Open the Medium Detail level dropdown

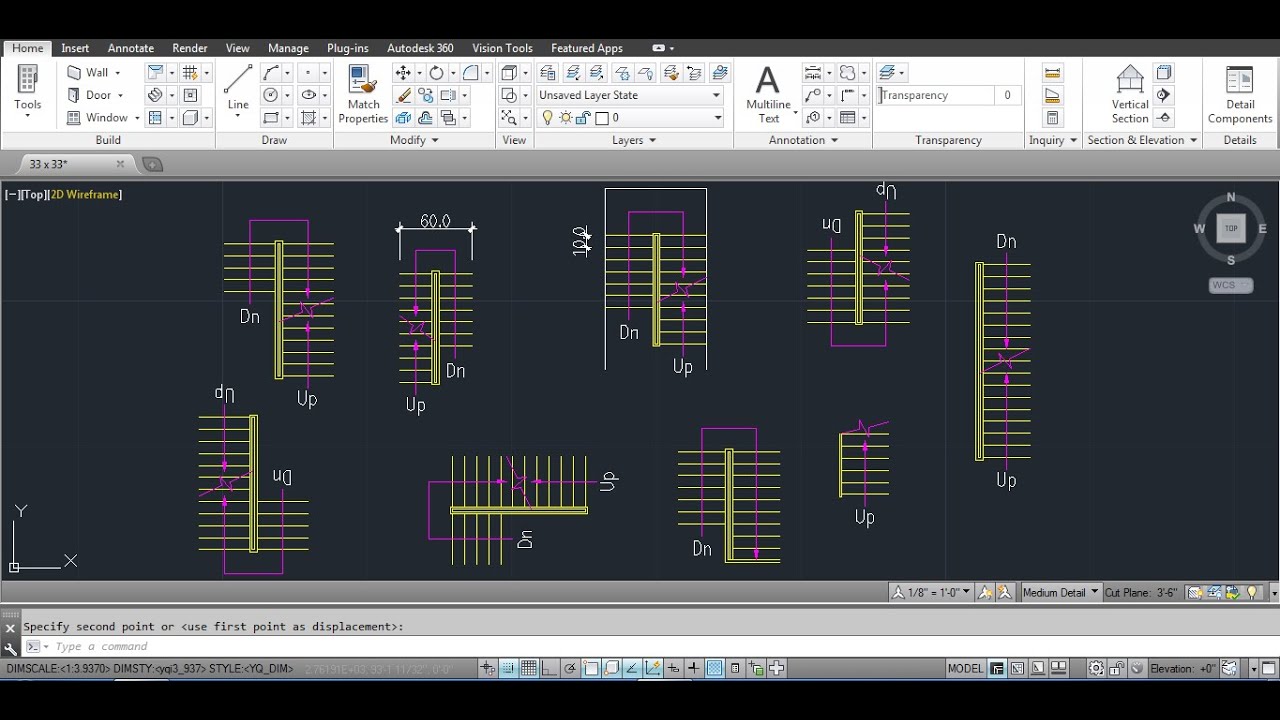pyautogui.click(x=1060, y=592)
